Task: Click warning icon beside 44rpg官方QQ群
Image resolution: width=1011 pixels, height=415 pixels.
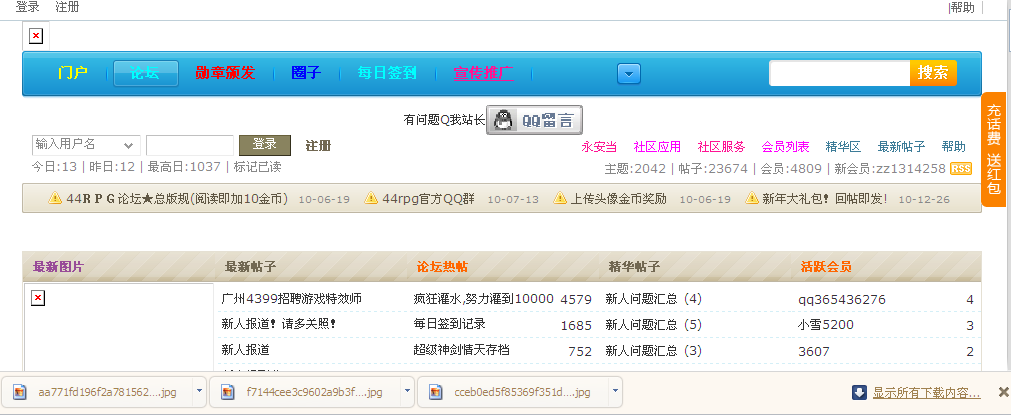Action: (371, 198)
